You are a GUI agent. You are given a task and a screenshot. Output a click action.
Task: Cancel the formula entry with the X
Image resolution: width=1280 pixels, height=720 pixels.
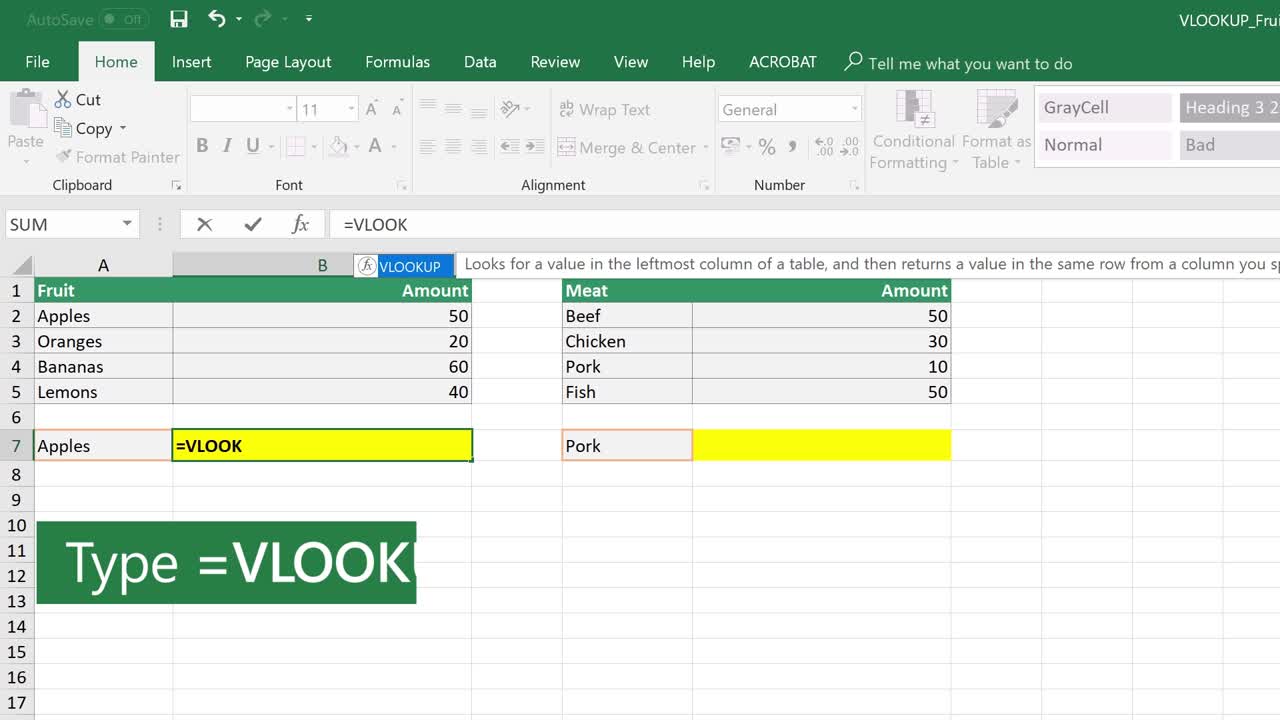(x=204, y=224)
